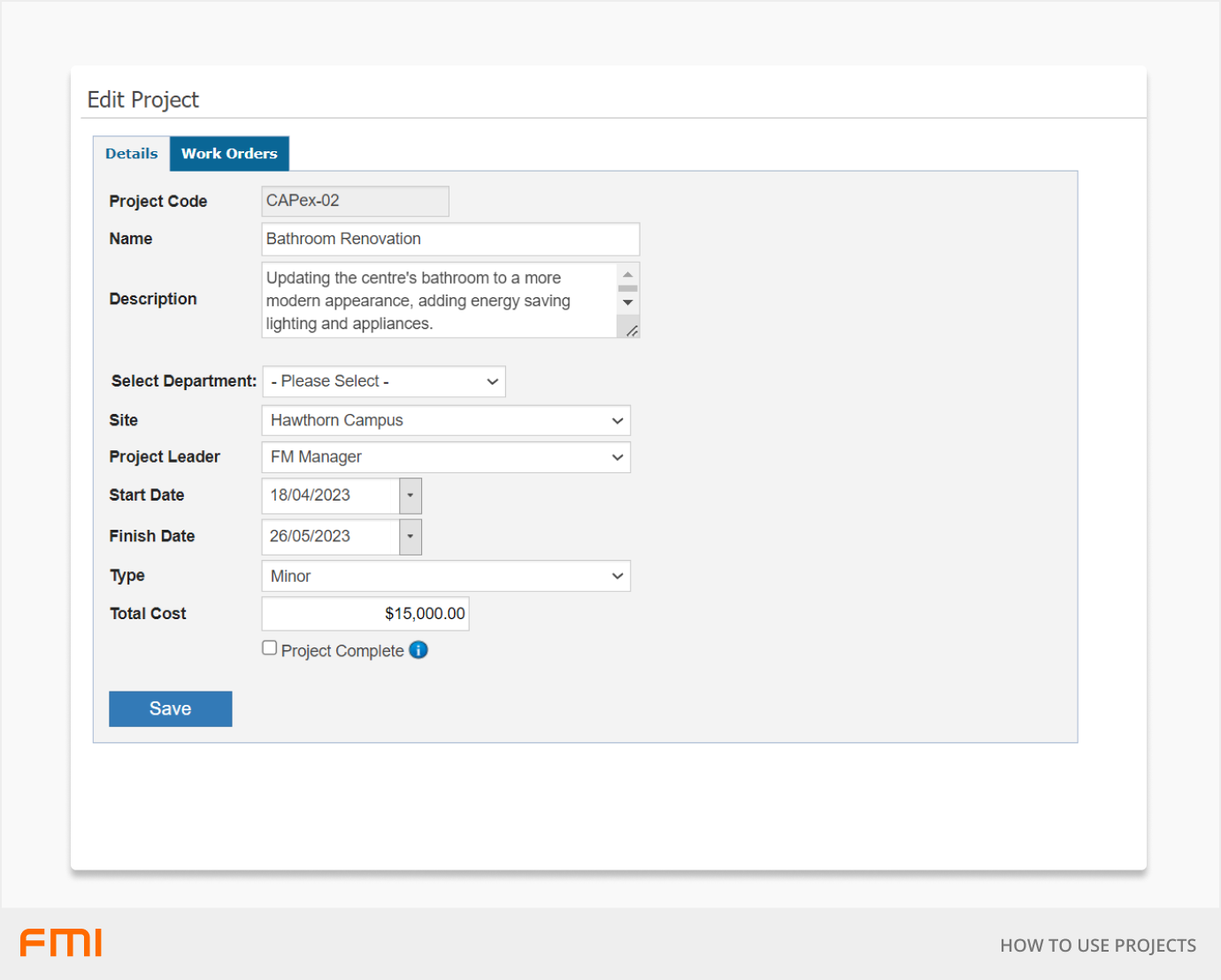Open the Start Date calendar picker
The height and width of the screenshot is (980, 1221).
click(x=411, y=496)
